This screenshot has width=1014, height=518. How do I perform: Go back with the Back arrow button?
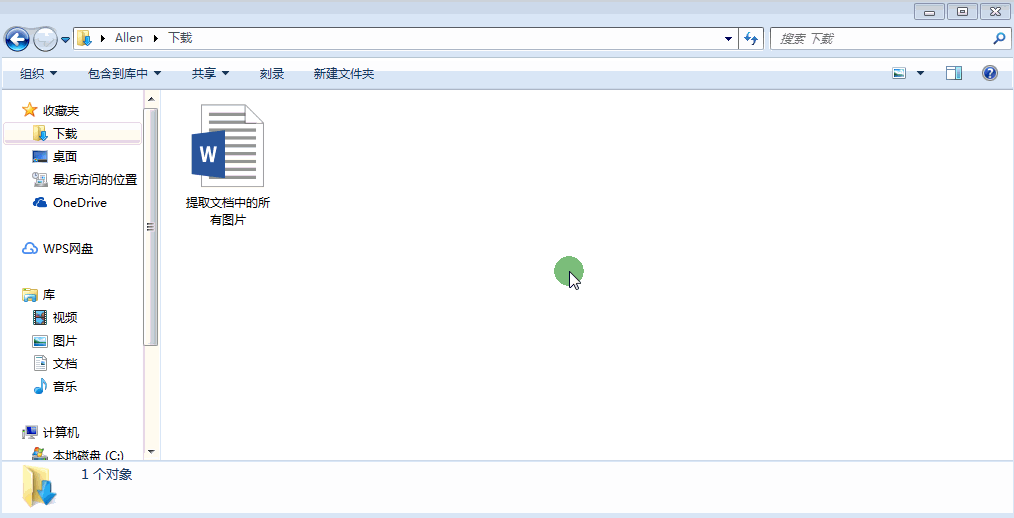[x=17, y=39]
